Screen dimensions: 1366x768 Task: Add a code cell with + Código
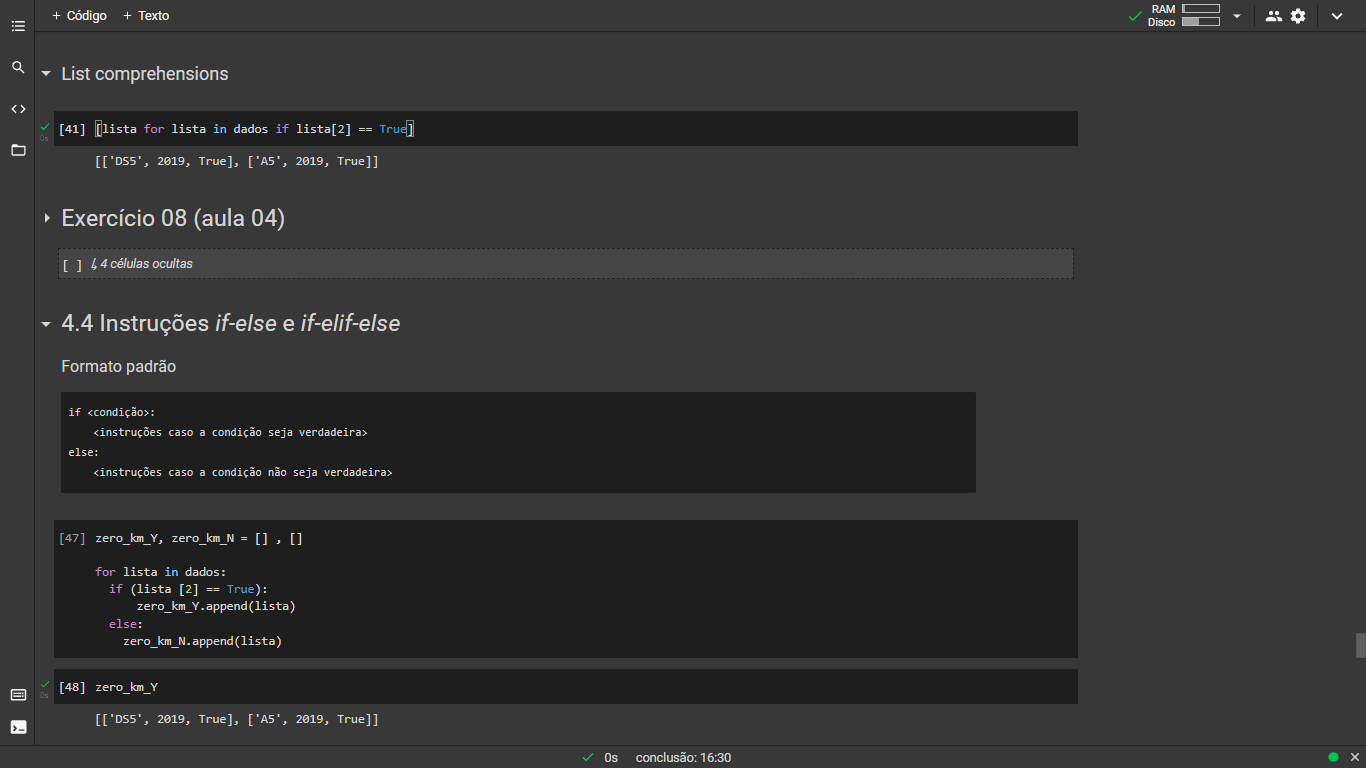tap(79, 16)
